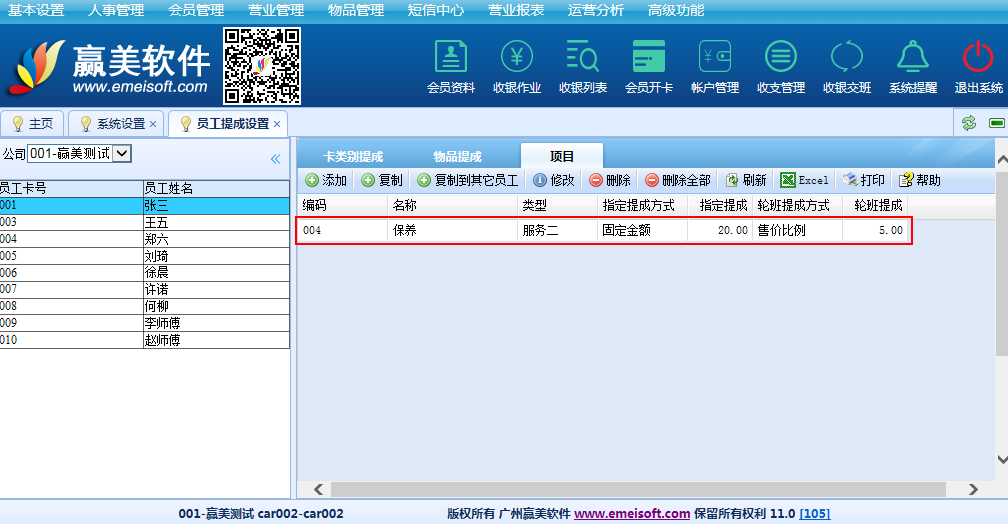This screenshot has height=524, width=1008.
Task: Click the 删除全部 delete all button
Action: coord(677,181)
